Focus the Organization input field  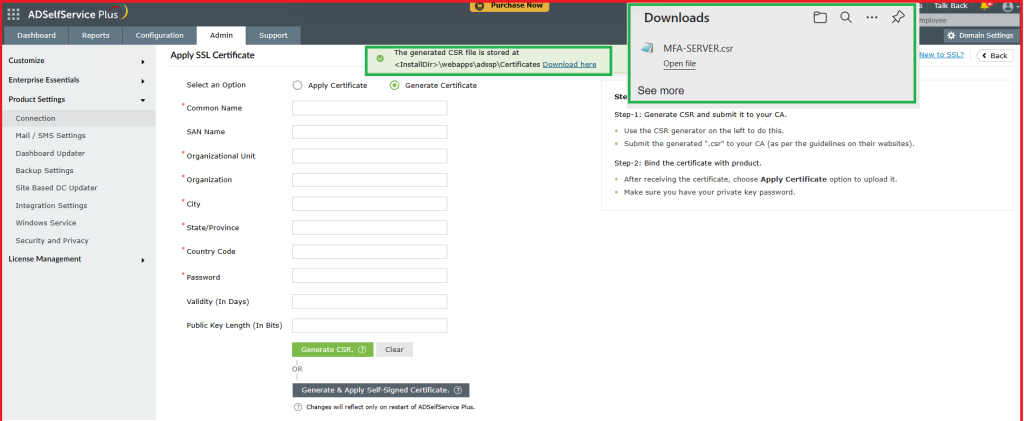[370, 179]
